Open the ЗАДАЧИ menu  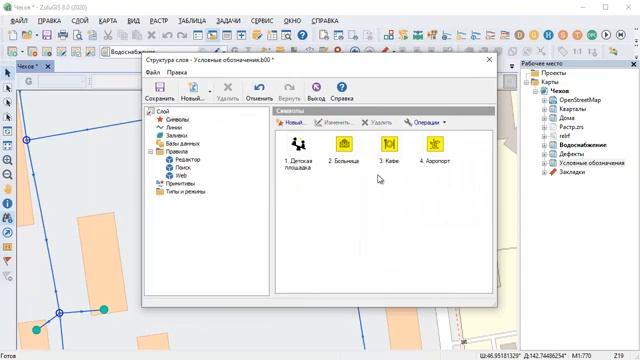click(x=228, y=21)
